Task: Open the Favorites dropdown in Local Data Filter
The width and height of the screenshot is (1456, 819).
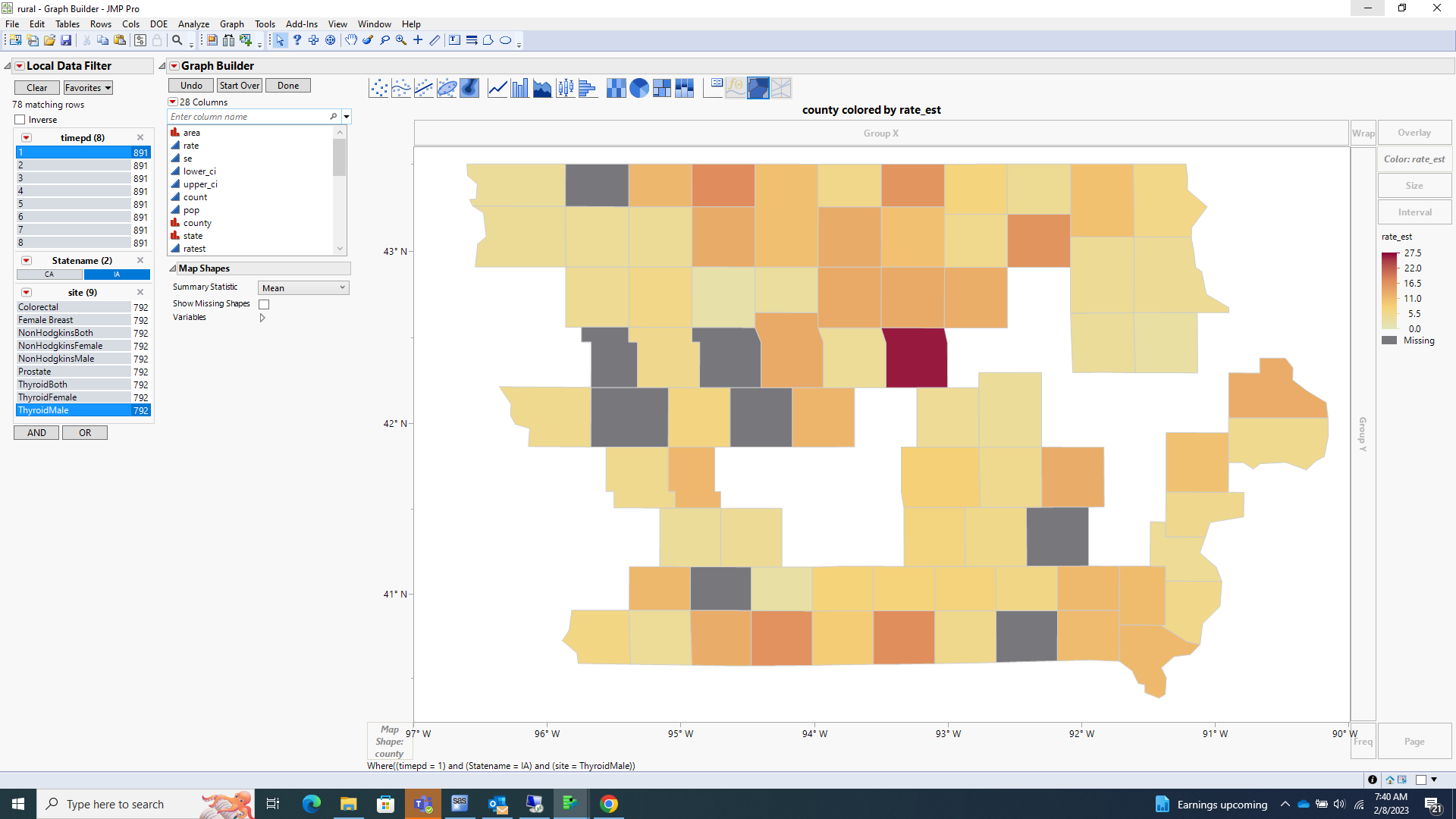Action: pyautogui.click(x=87, y=87)
